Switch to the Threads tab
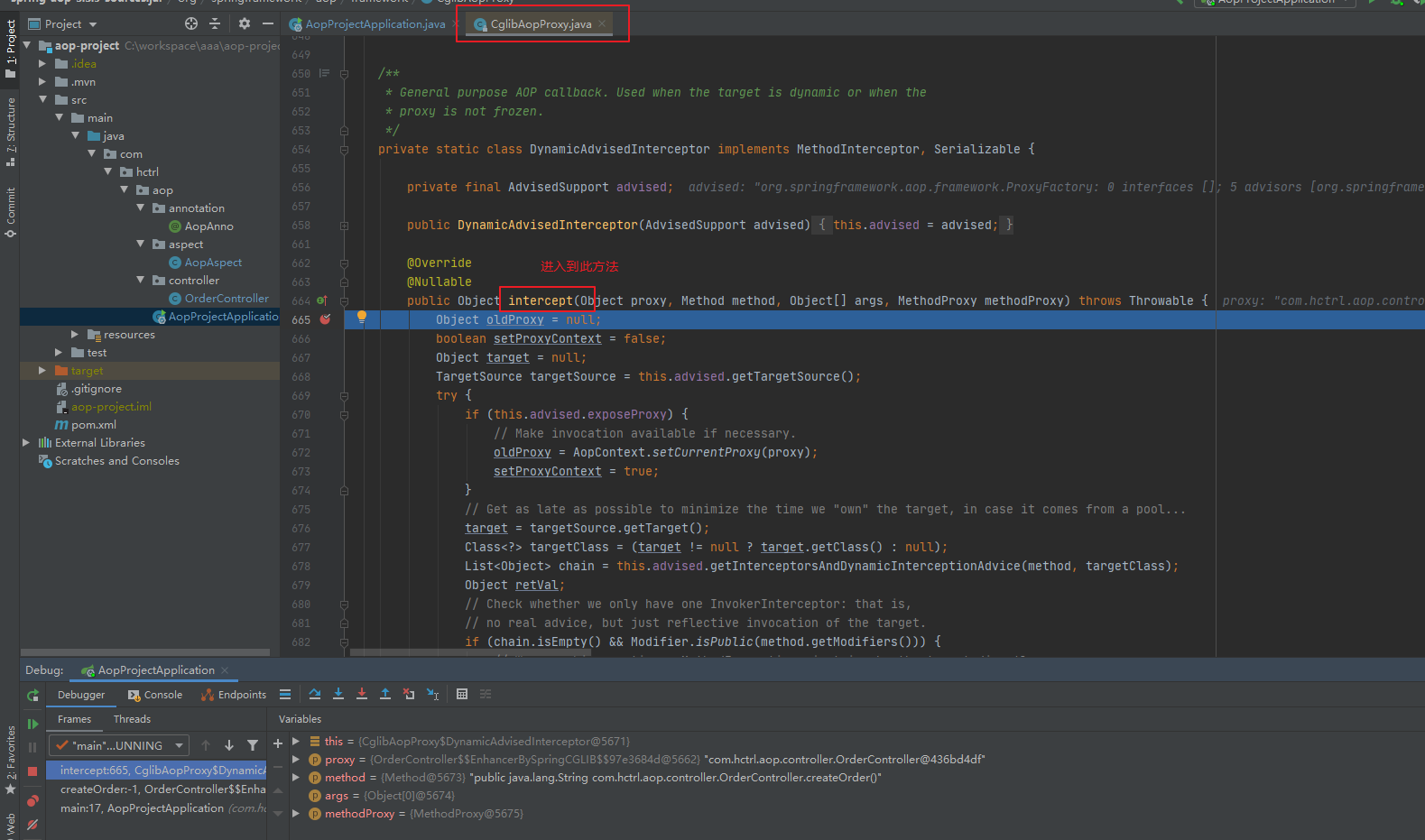Image resolution: width=1425 pixels, height=840 pixels. [x=132, y=719]
